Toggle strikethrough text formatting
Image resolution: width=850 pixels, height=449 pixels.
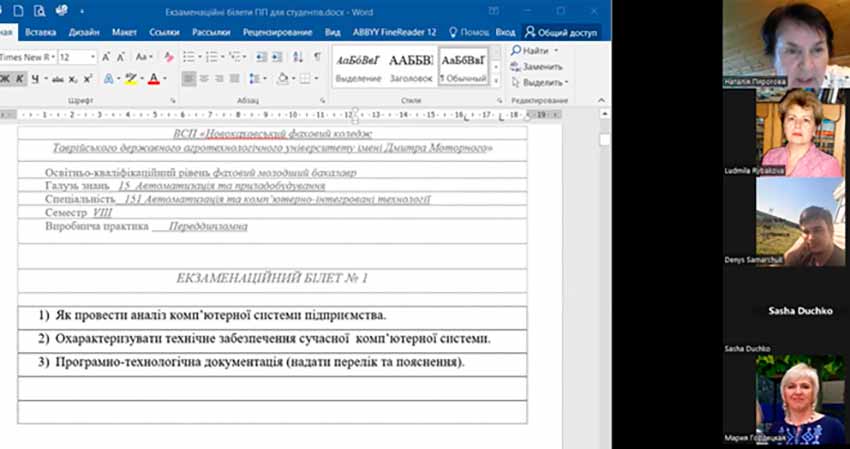point(57,79)
